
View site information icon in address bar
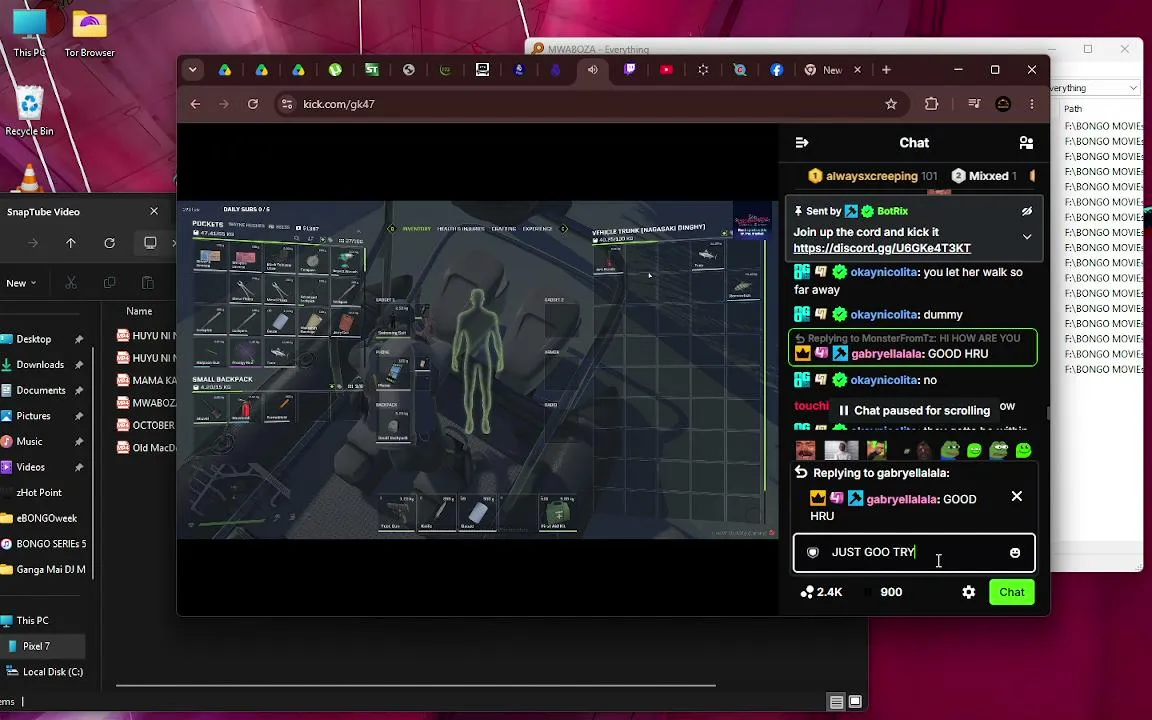[287, 104]
